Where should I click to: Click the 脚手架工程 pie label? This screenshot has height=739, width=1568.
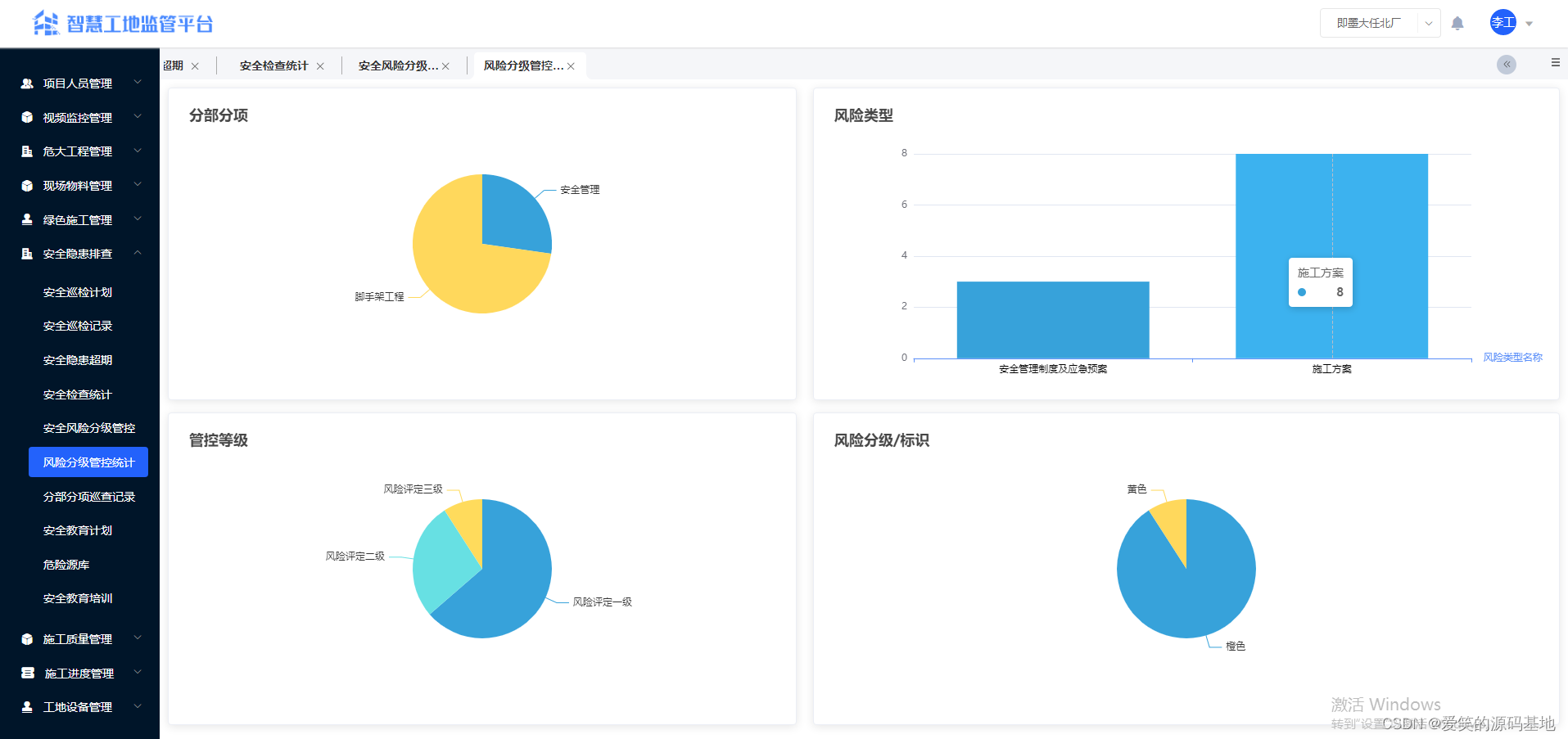pos(379,297)
